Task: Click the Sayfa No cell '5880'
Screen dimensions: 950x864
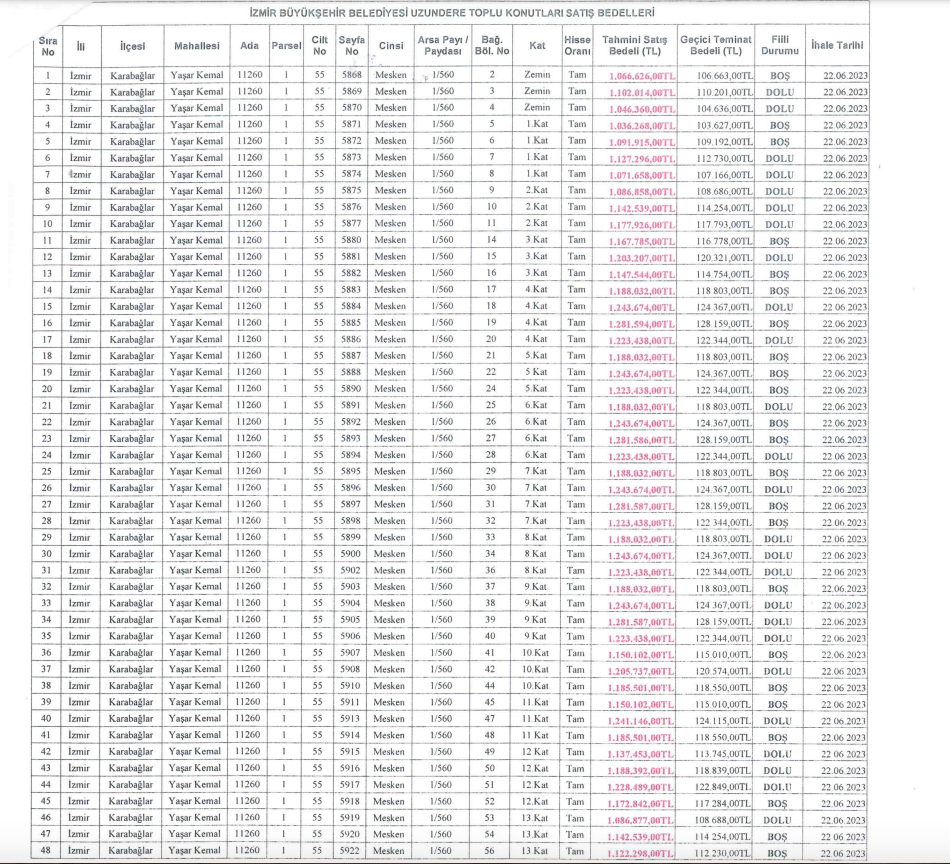Action: 351,240
